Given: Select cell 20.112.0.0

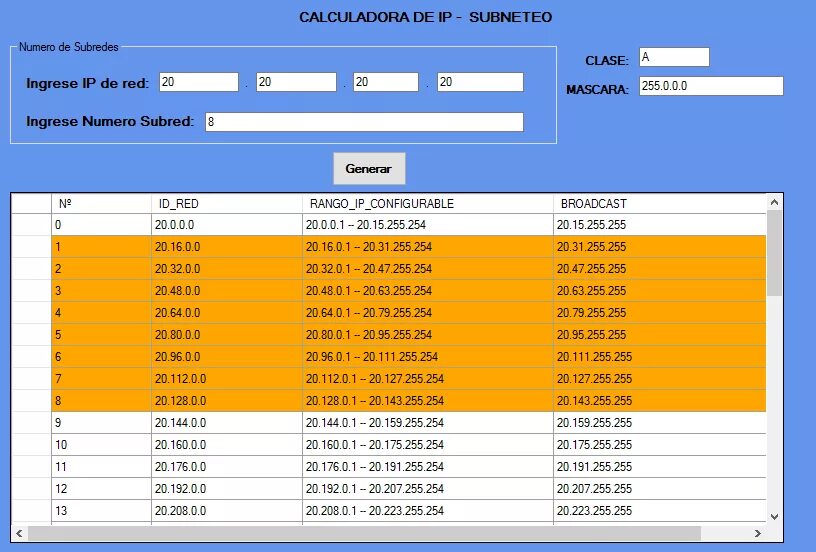Looking at the screenshot, I should click(227, 379).
